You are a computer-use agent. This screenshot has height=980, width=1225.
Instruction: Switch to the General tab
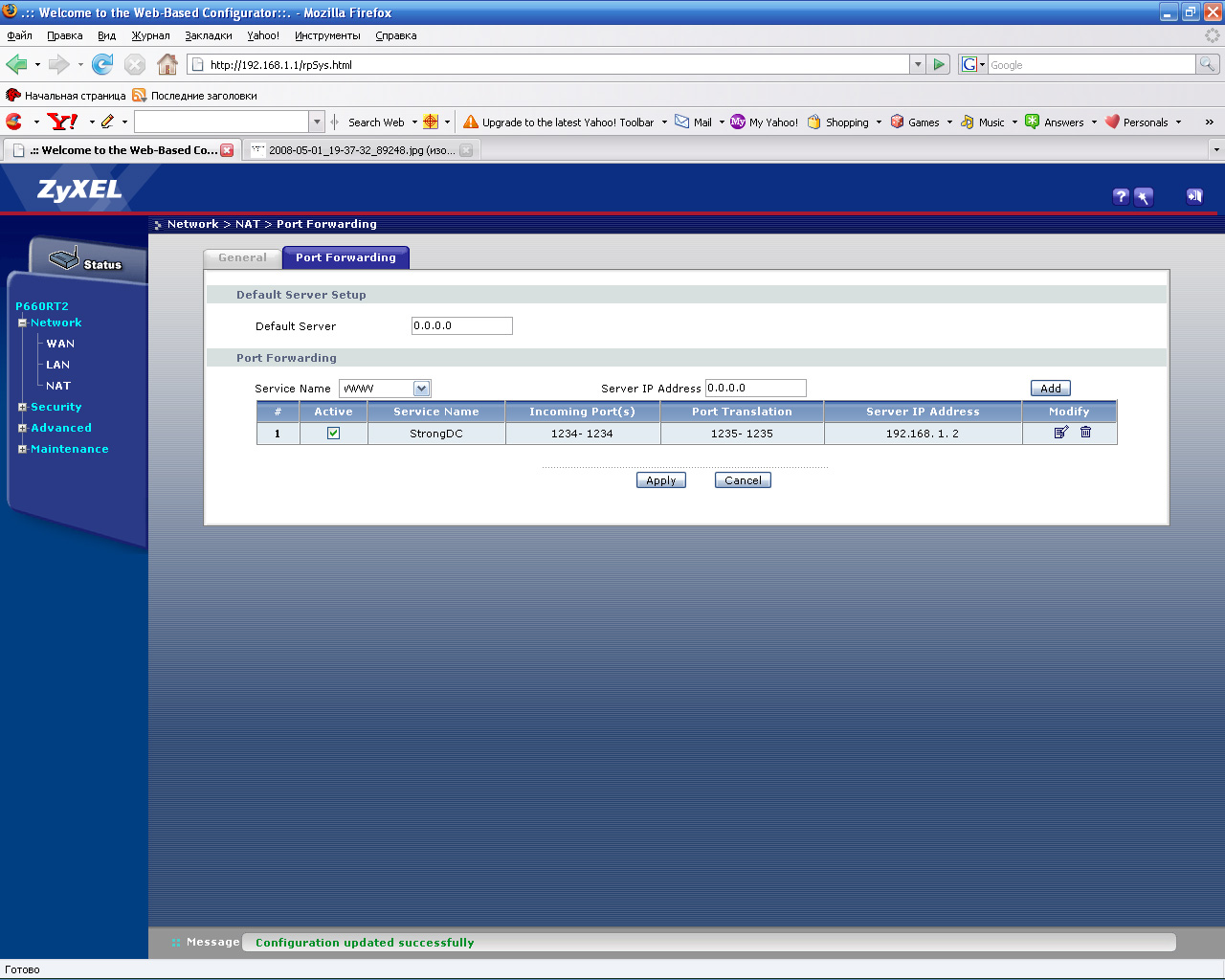(x=242, y=257)
